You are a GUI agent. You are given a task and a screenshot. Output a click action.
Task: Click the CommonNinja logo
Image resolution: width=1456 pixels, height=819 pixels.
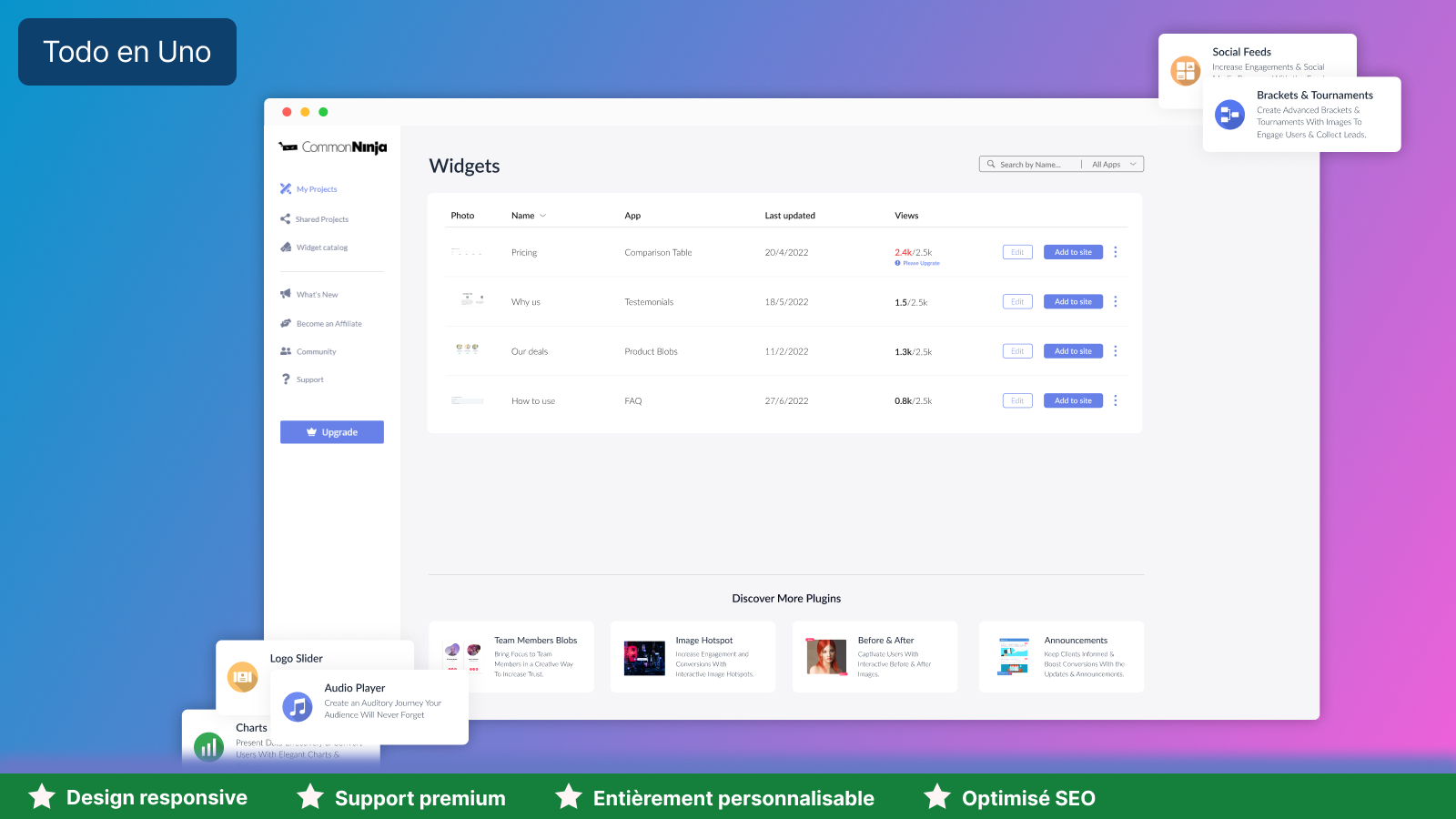pos(333,147)
